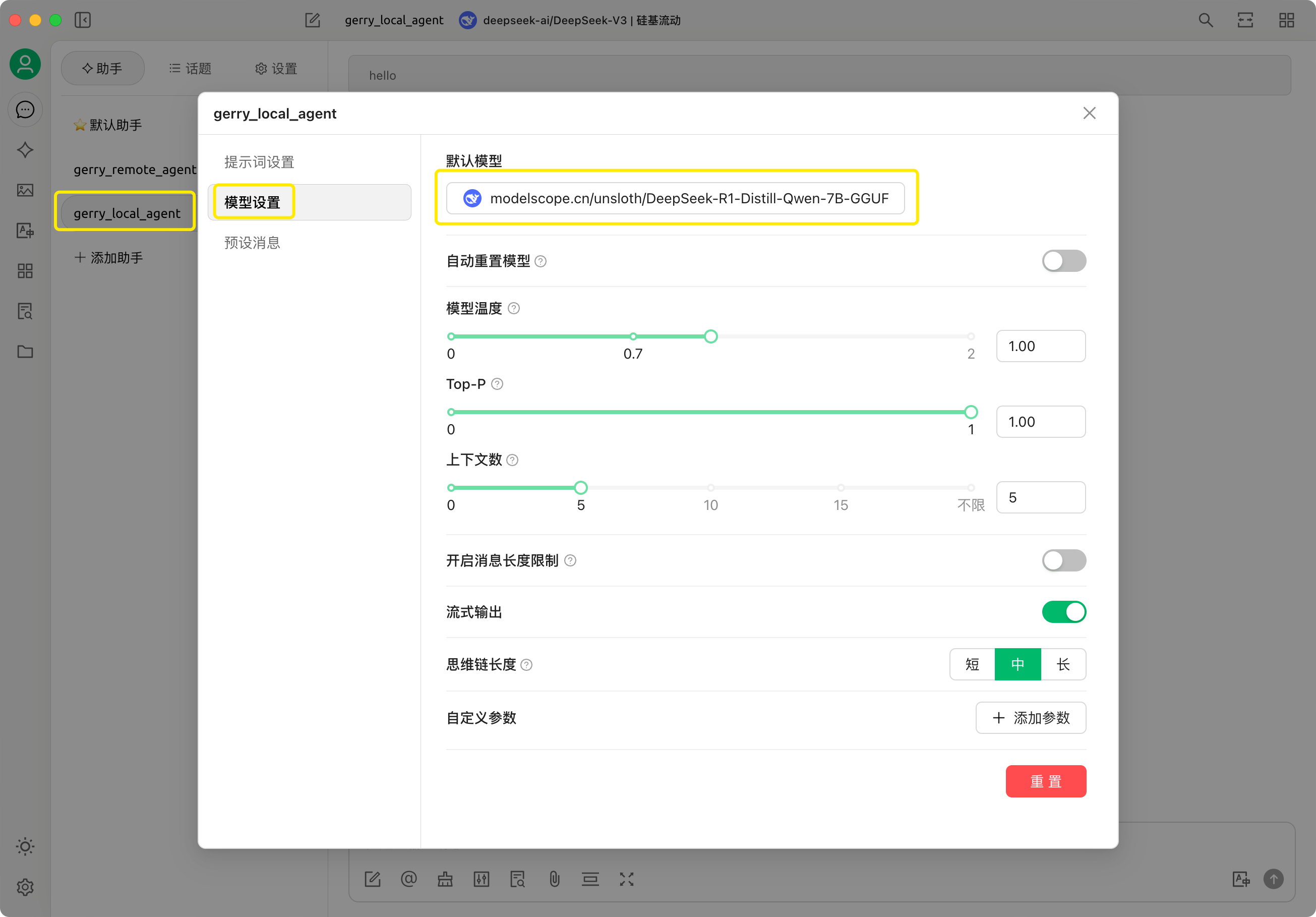Select gerry_local_agent in assistant list

(126, 213)
